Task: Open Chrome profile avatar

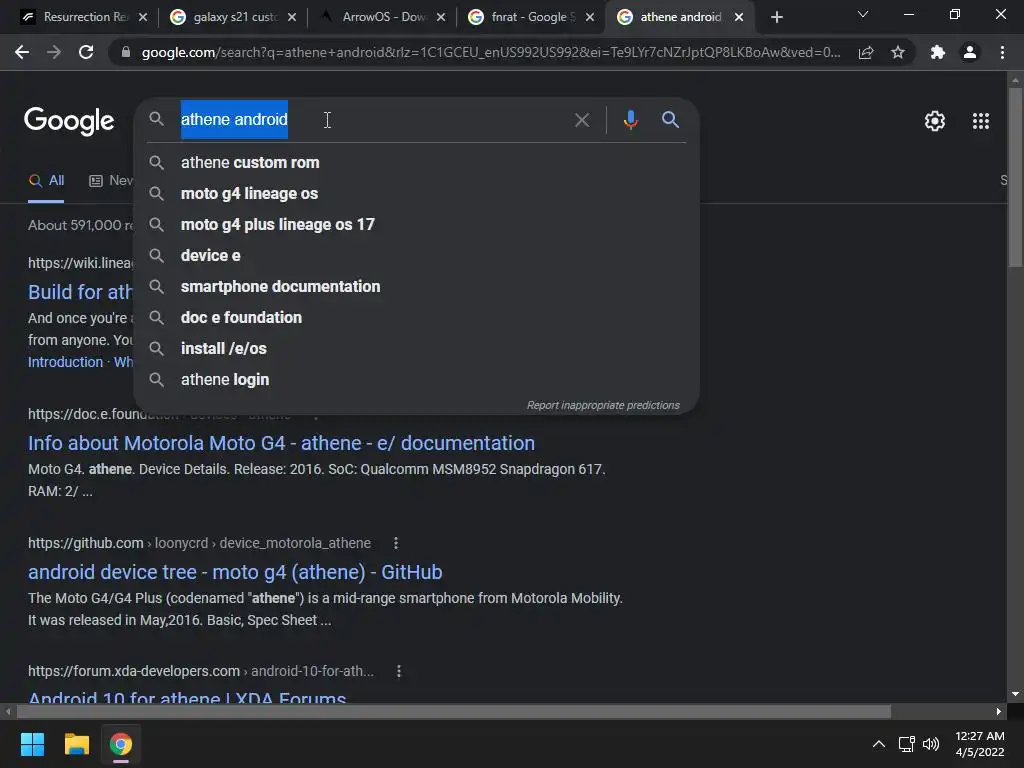Action: tap(970, 52)
